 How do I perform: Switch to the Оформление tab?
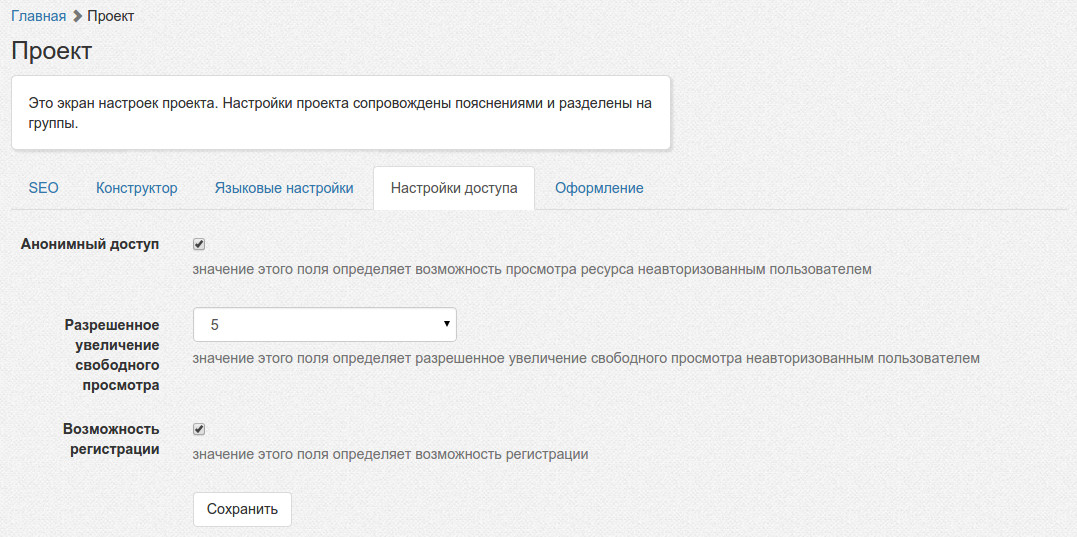[599, 188]
